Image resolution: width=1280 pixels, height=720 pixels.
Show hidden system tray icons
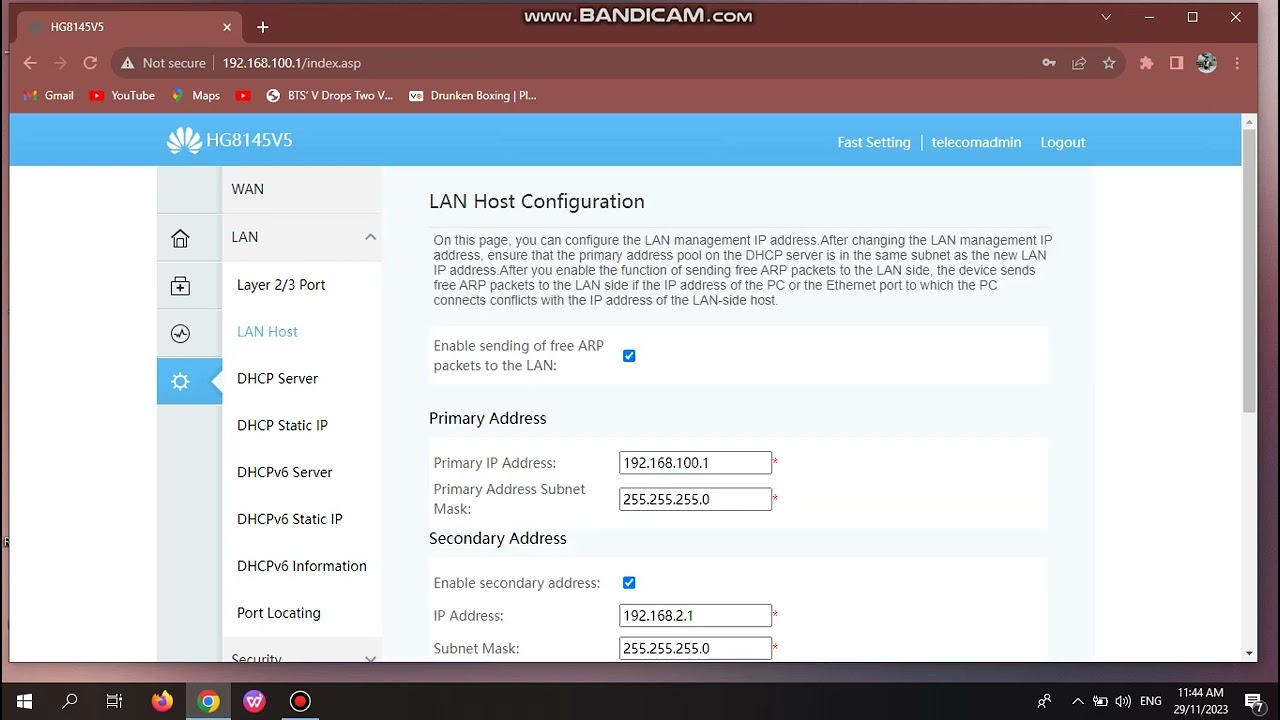tap(1077, 701)
